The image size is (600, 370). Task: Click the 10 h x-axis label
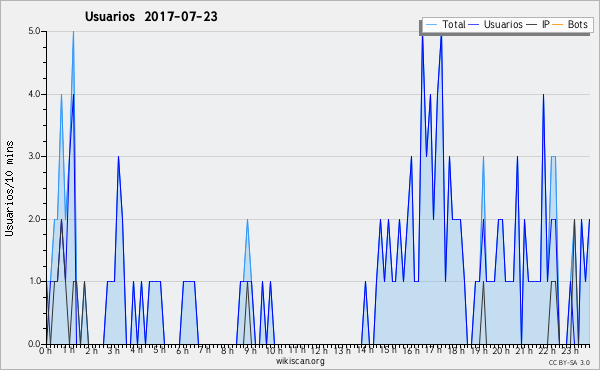(274, 350)
